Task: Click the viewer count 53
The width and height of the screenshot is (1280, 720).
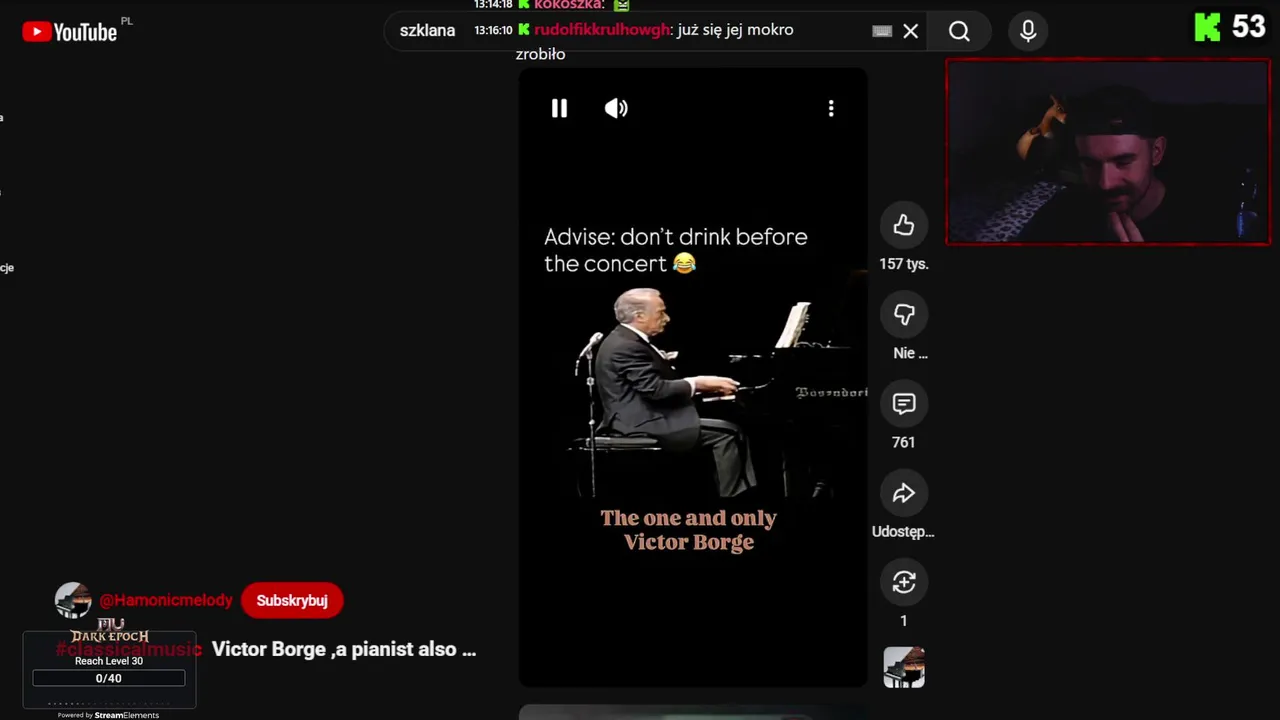Action: (x=1249, y=27)
